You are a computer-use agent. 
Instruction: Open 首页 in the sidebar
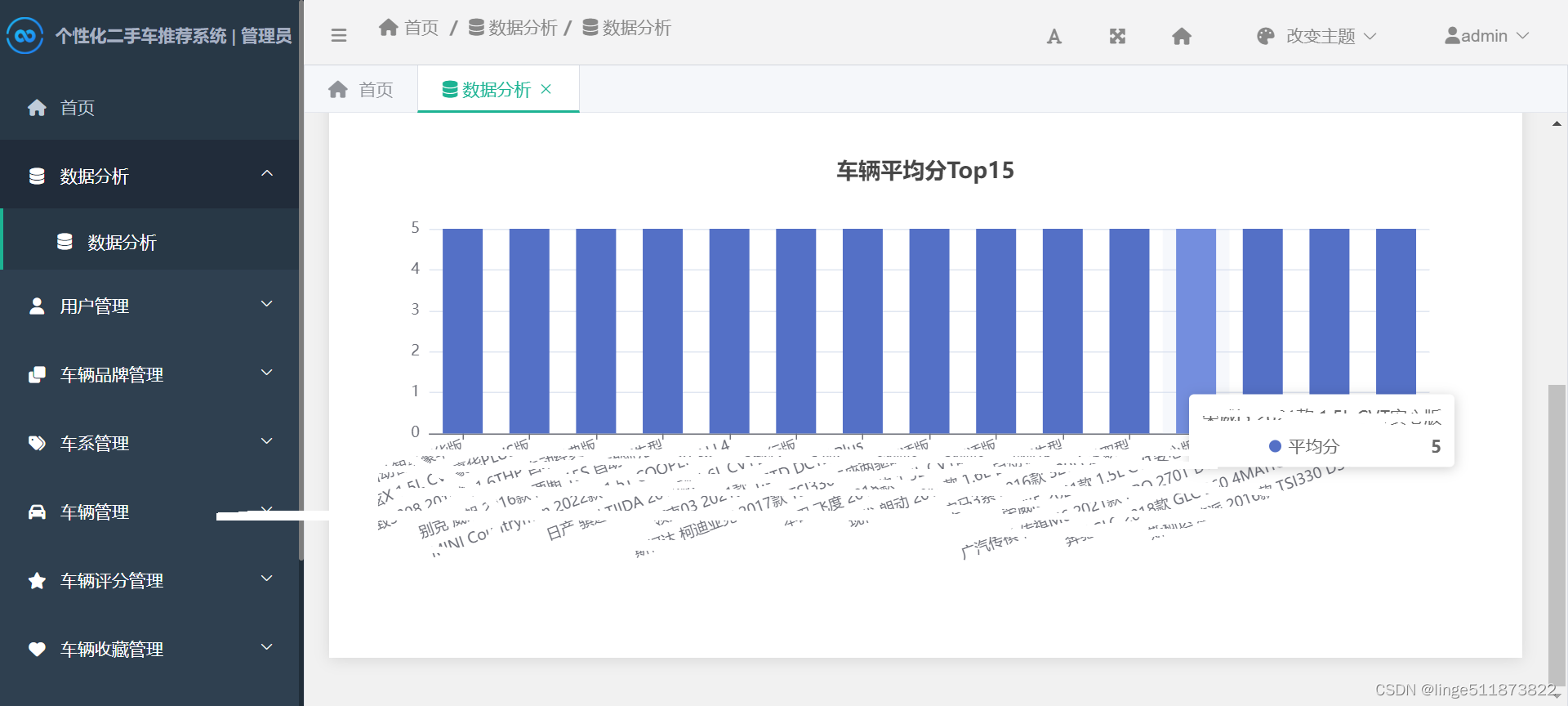[x=150, y=107]
